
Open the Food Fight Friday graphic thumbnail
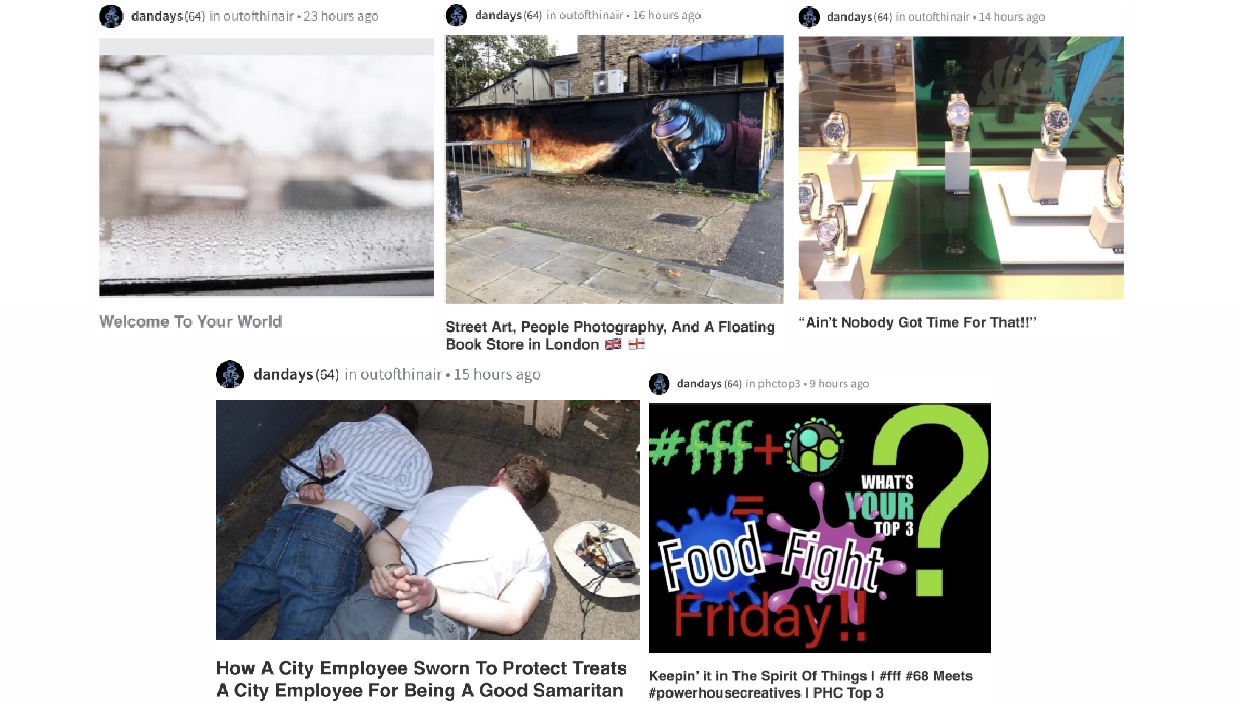tap(820, 528)
